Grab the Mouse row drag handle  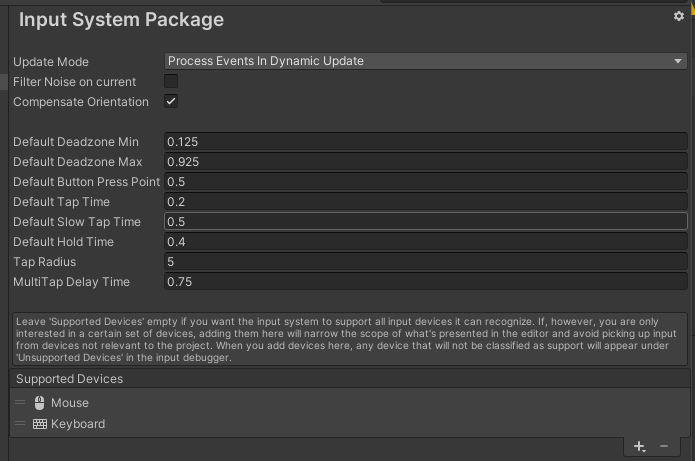tap(20, 403)
